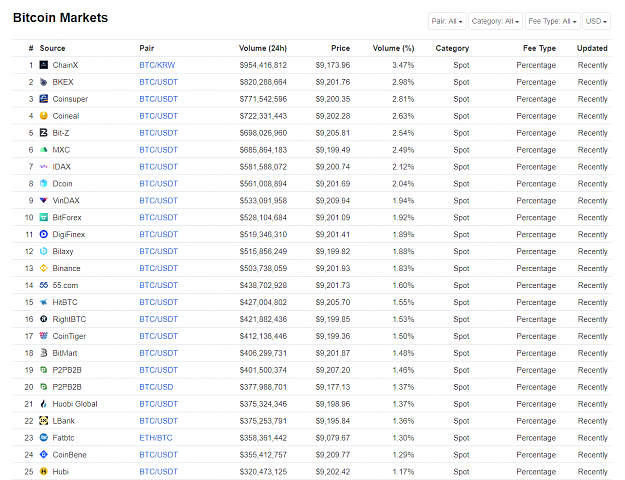Open the Pair: All filter dropdown
Viewport: 625px width, 480px height.
(447, 21)
